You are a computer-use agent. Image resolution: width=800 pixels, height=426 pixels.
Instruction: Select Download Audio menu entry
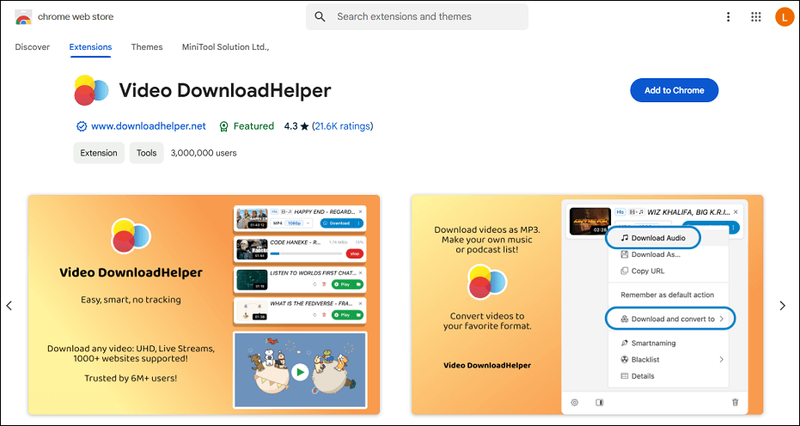coord(653,238)
